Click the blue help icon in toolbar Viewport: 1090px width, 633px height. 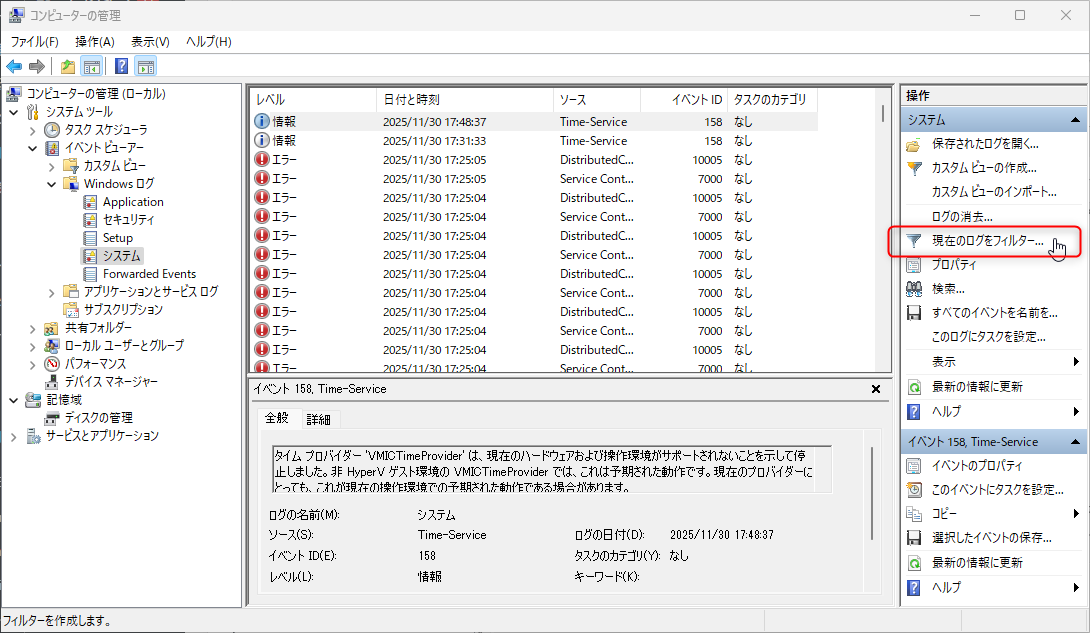click(121, 67)
